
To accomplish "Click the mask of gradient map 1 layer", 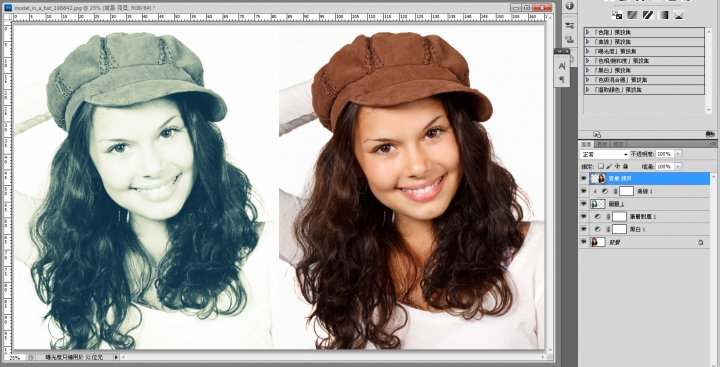I will [x=619, y=216].
